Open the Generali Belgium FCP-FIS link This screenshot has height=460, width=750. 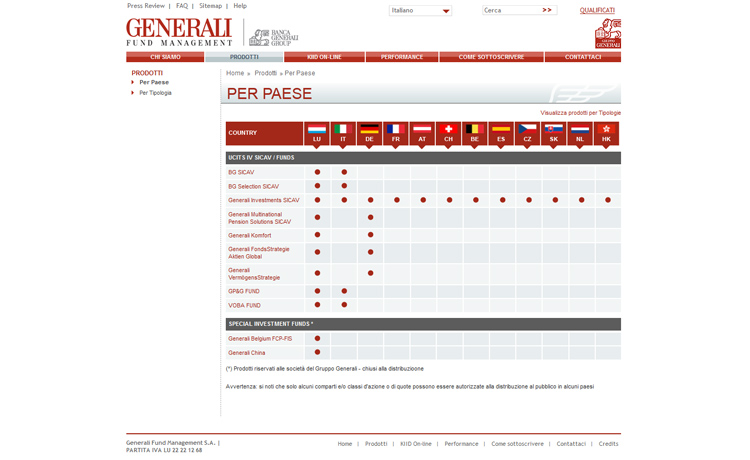coord(260,339)
